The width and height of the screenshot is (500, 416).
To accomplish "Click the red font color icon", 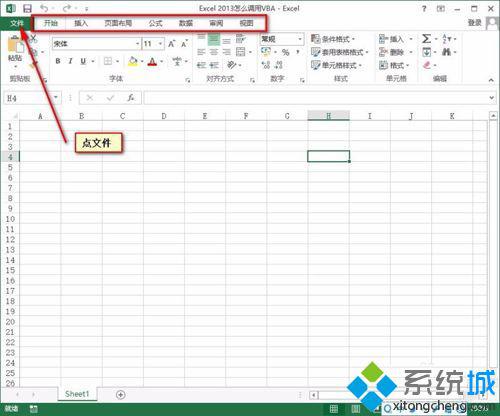I will (152, 61).
